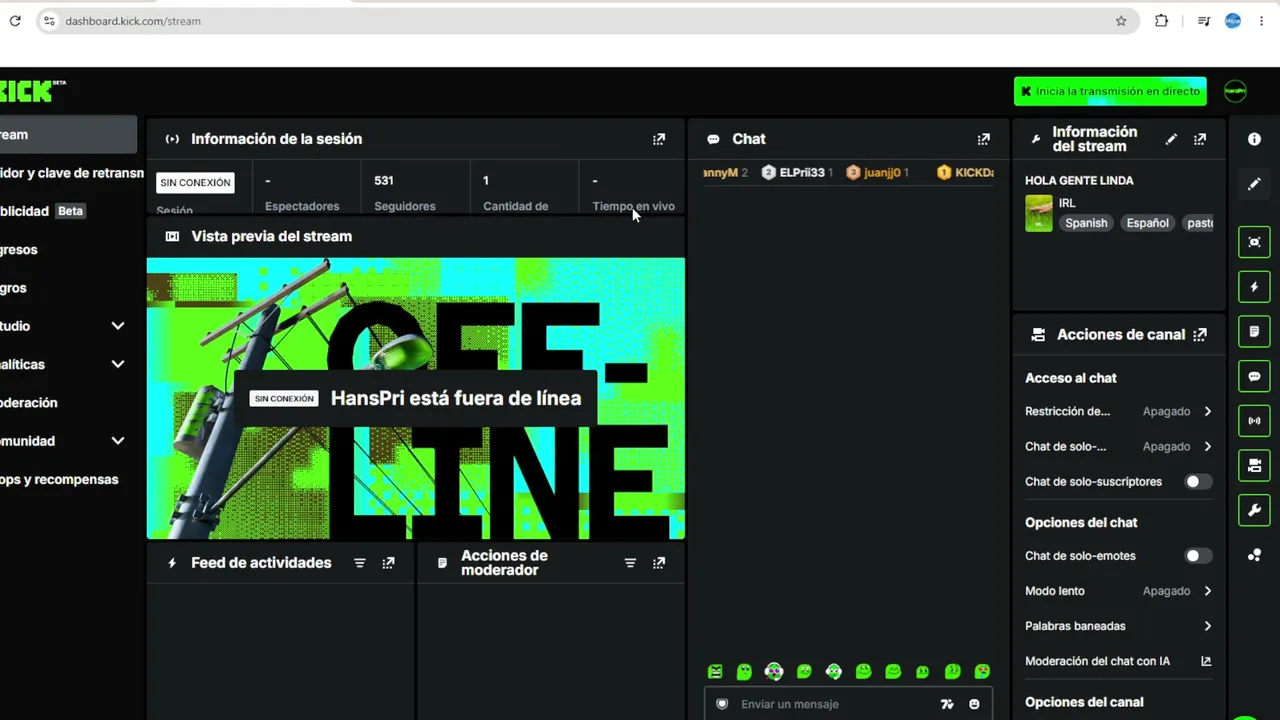The image size is (1280, 720).
Task: Open the Chrome profile avatar
Action: 1233,21
